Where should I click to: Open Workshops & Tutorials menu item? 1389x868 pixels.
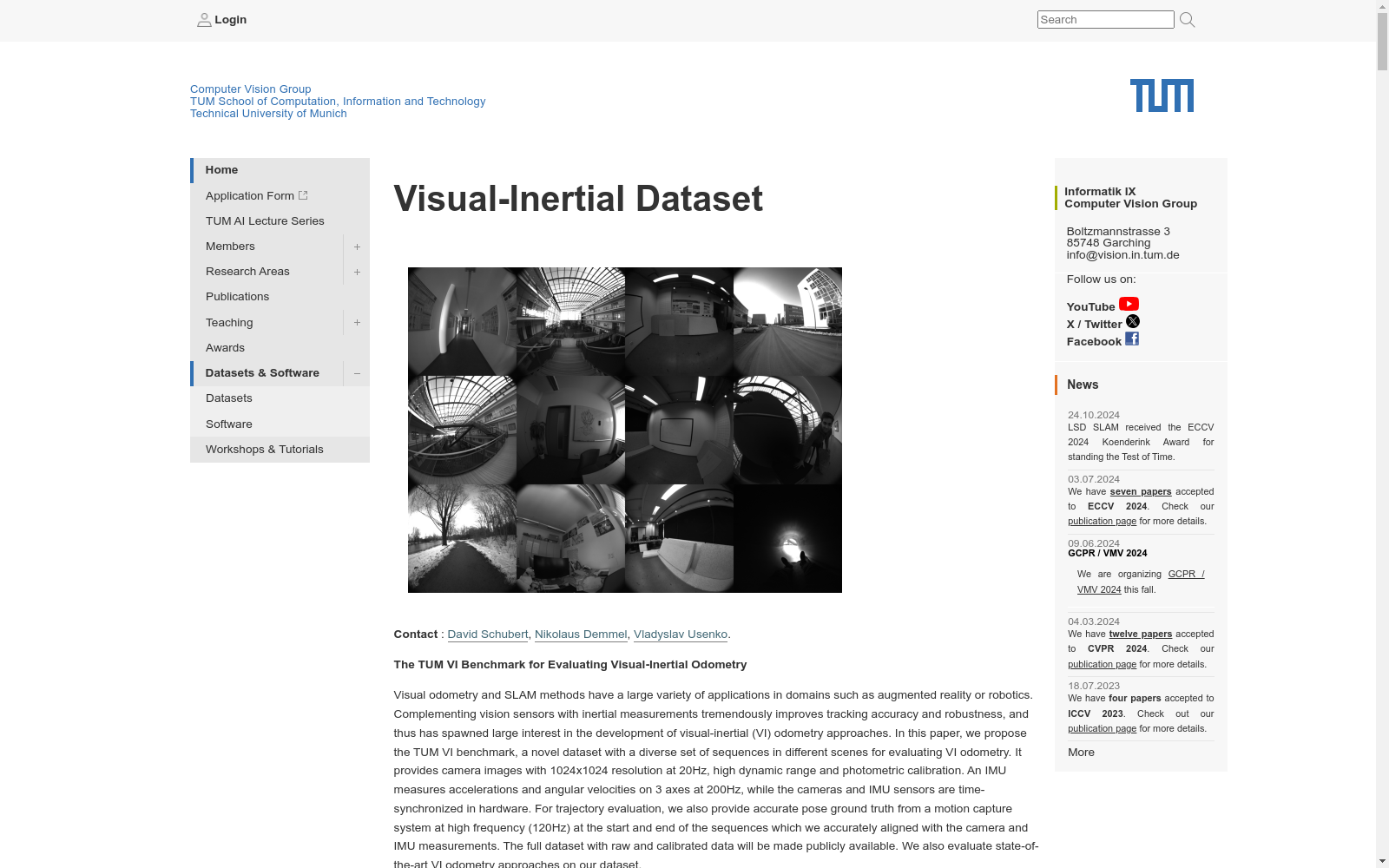[x=280, y=450]
